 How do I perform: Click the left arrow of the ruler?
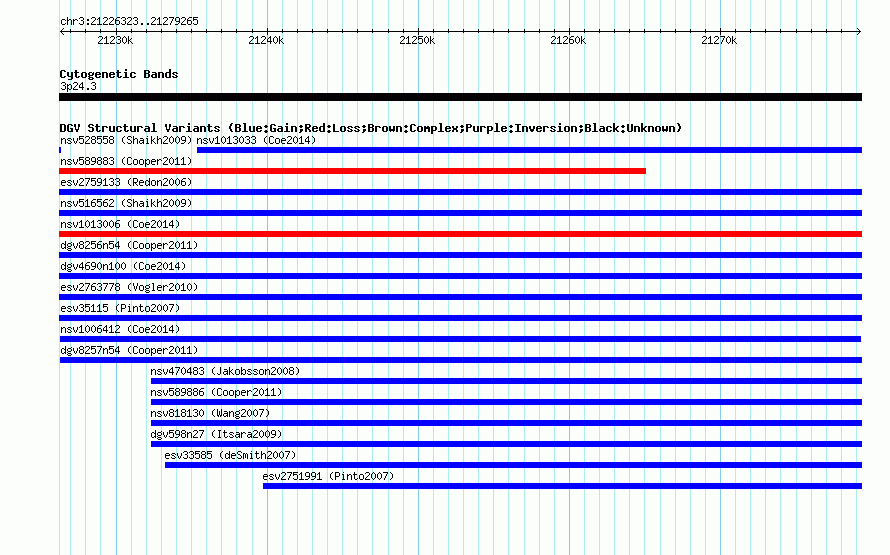tap(62, 31)
